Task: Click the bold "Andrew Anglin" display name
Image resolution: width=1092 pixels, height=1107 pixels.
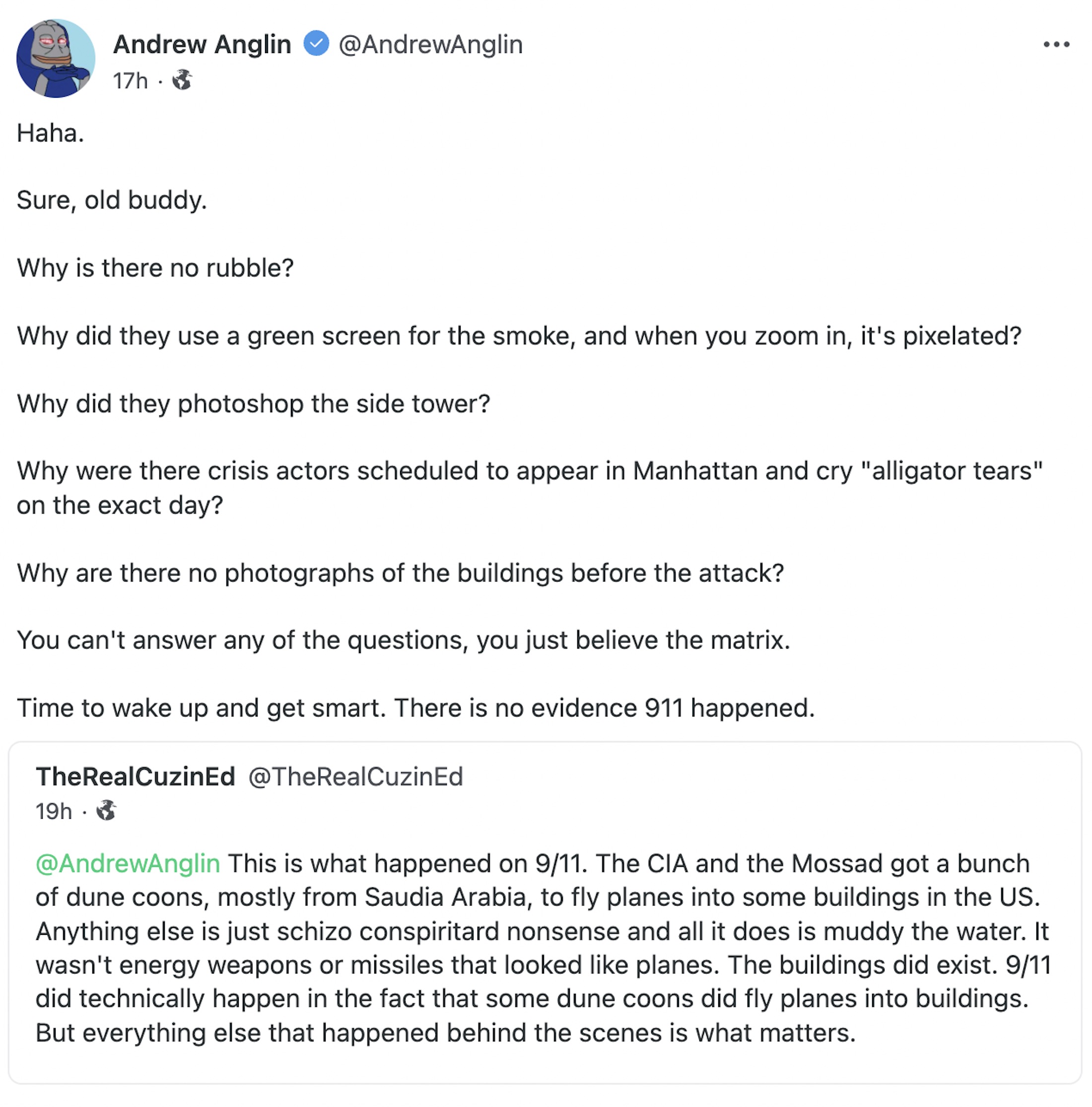Action: (x=202, y=45)
